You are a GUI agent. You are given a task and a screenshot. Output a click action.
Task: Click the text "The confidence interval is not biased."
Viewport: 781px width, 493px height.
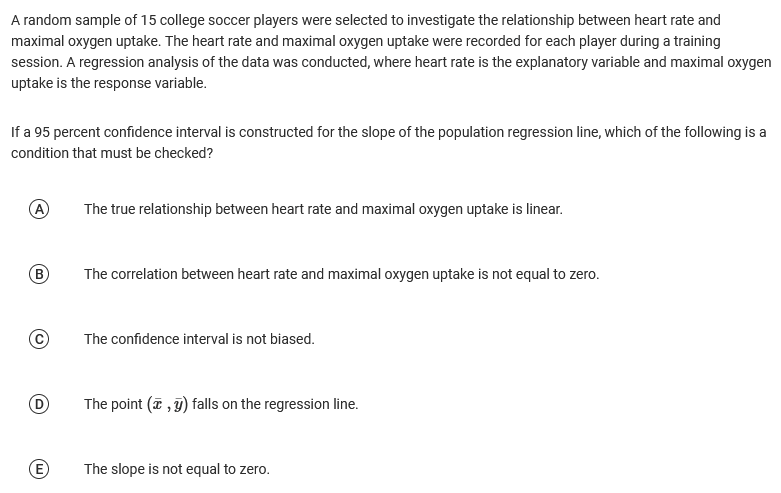[x=199, y=339]
